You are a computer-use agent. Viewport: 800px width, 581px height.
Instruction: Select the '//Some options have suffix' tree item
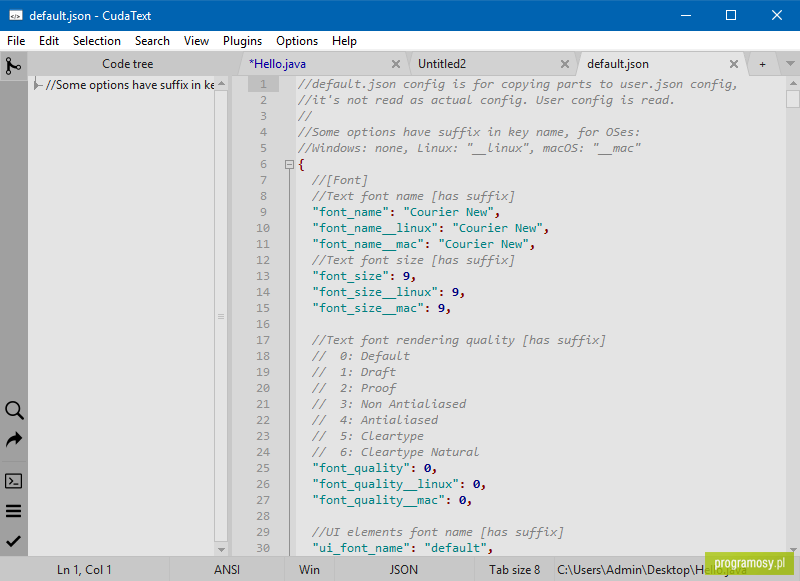click(130, 85)
